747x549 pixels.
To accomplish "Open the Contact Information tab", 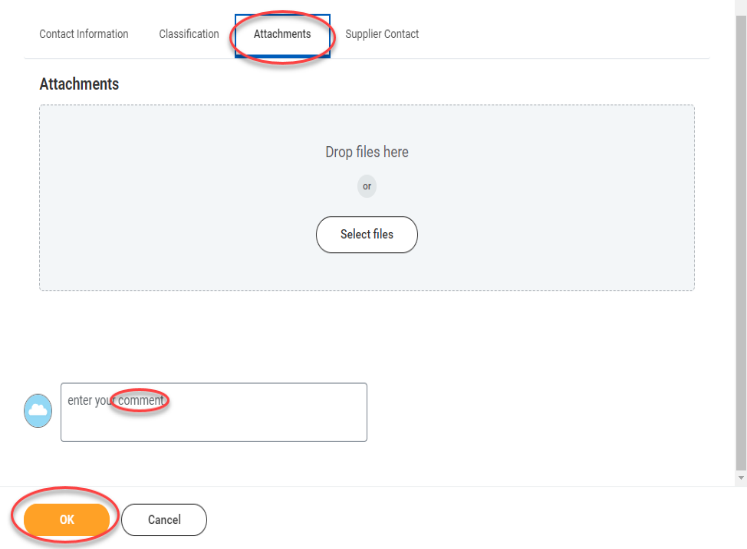I will click(x=84, y=34).
